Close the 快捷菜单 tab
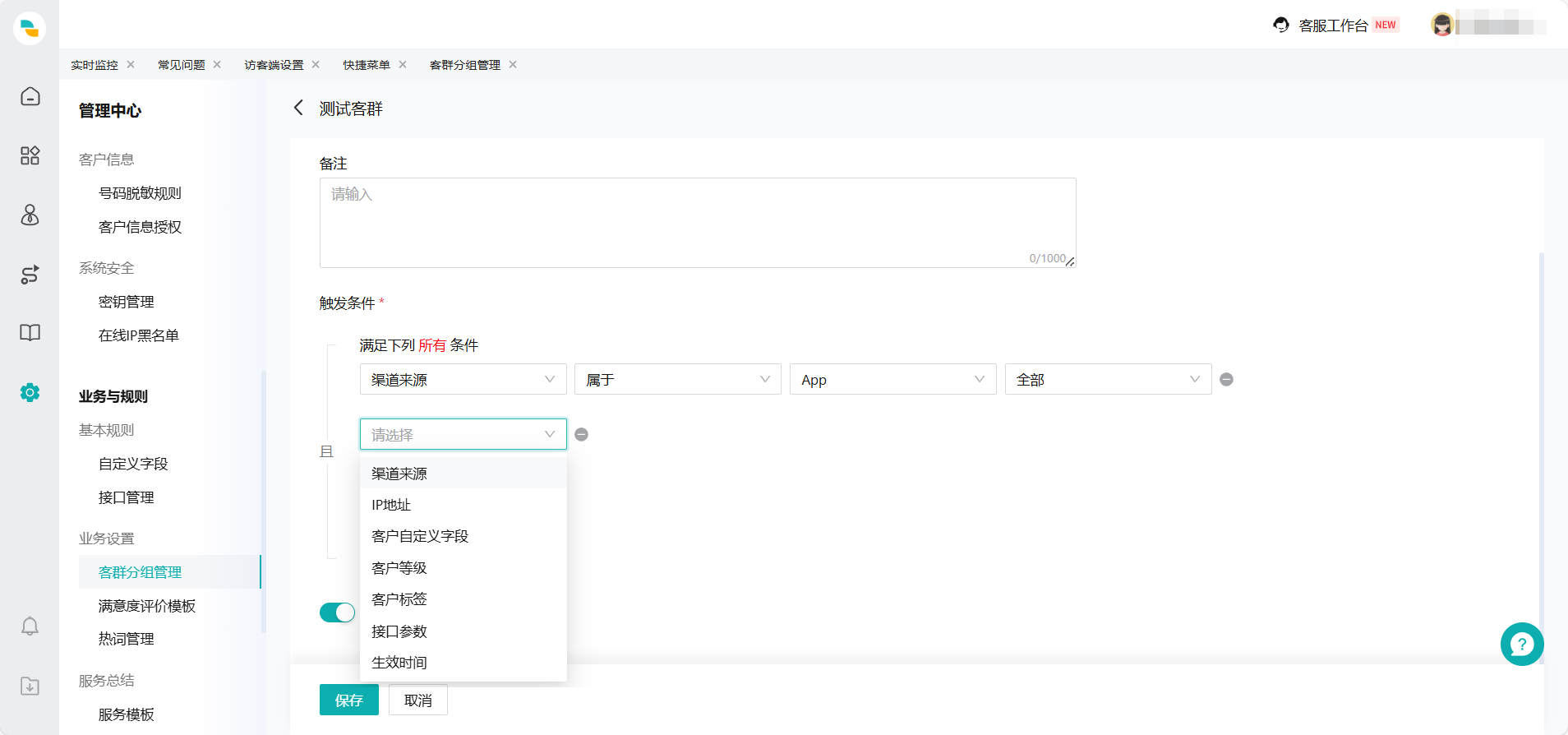 click(403, 64)
